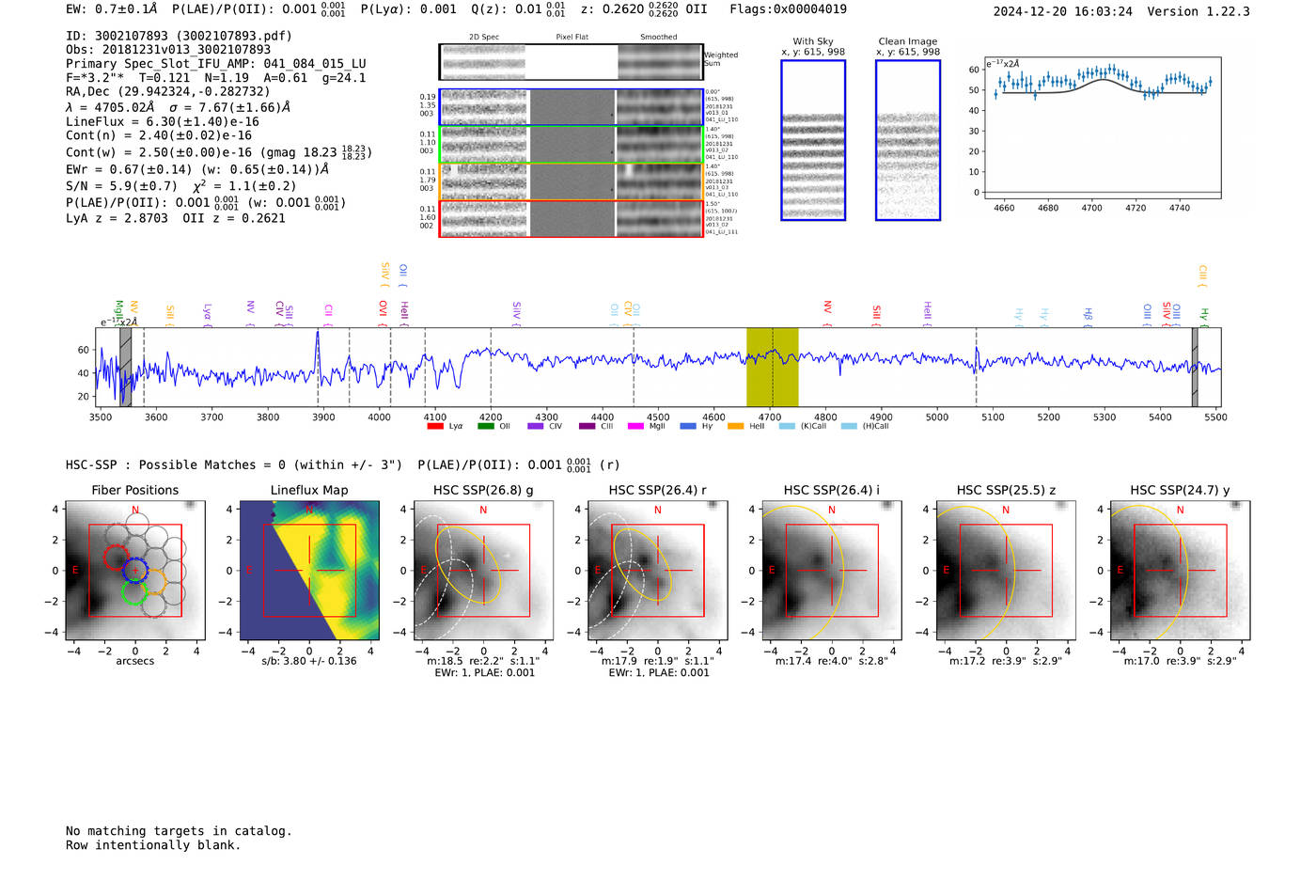1316x896 pixels.
Task: Click 'P(Lyα): 0.001' in the header
Action: [409, 9]
